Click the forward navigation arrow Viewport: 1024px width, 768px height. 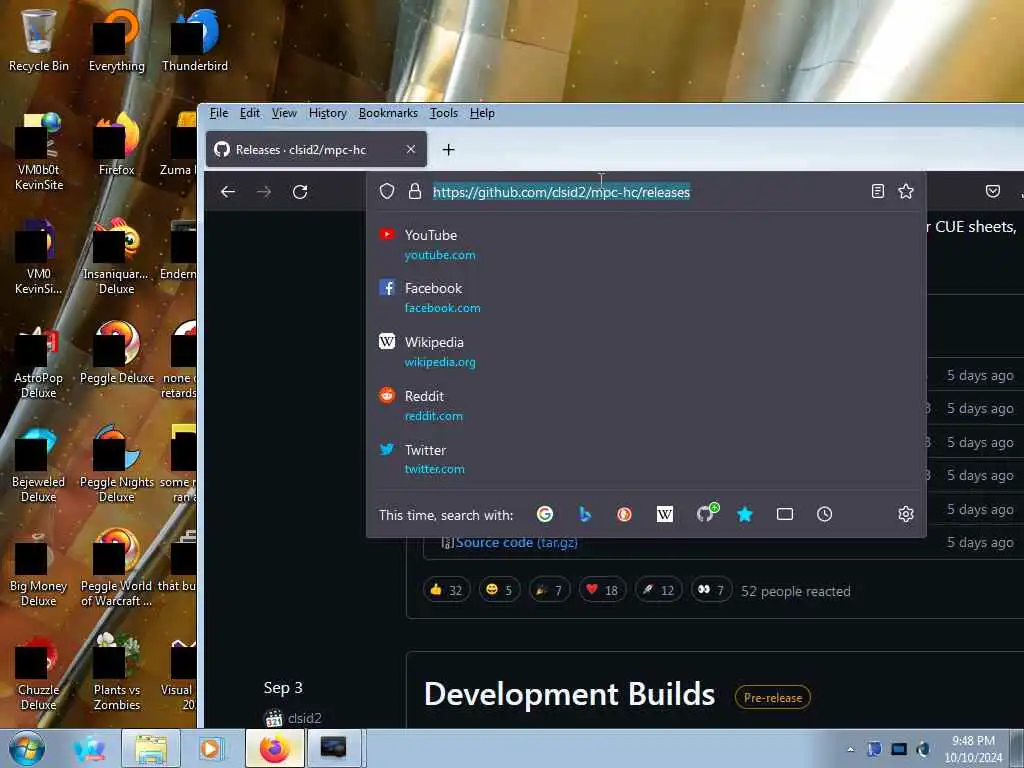point(264,192)
